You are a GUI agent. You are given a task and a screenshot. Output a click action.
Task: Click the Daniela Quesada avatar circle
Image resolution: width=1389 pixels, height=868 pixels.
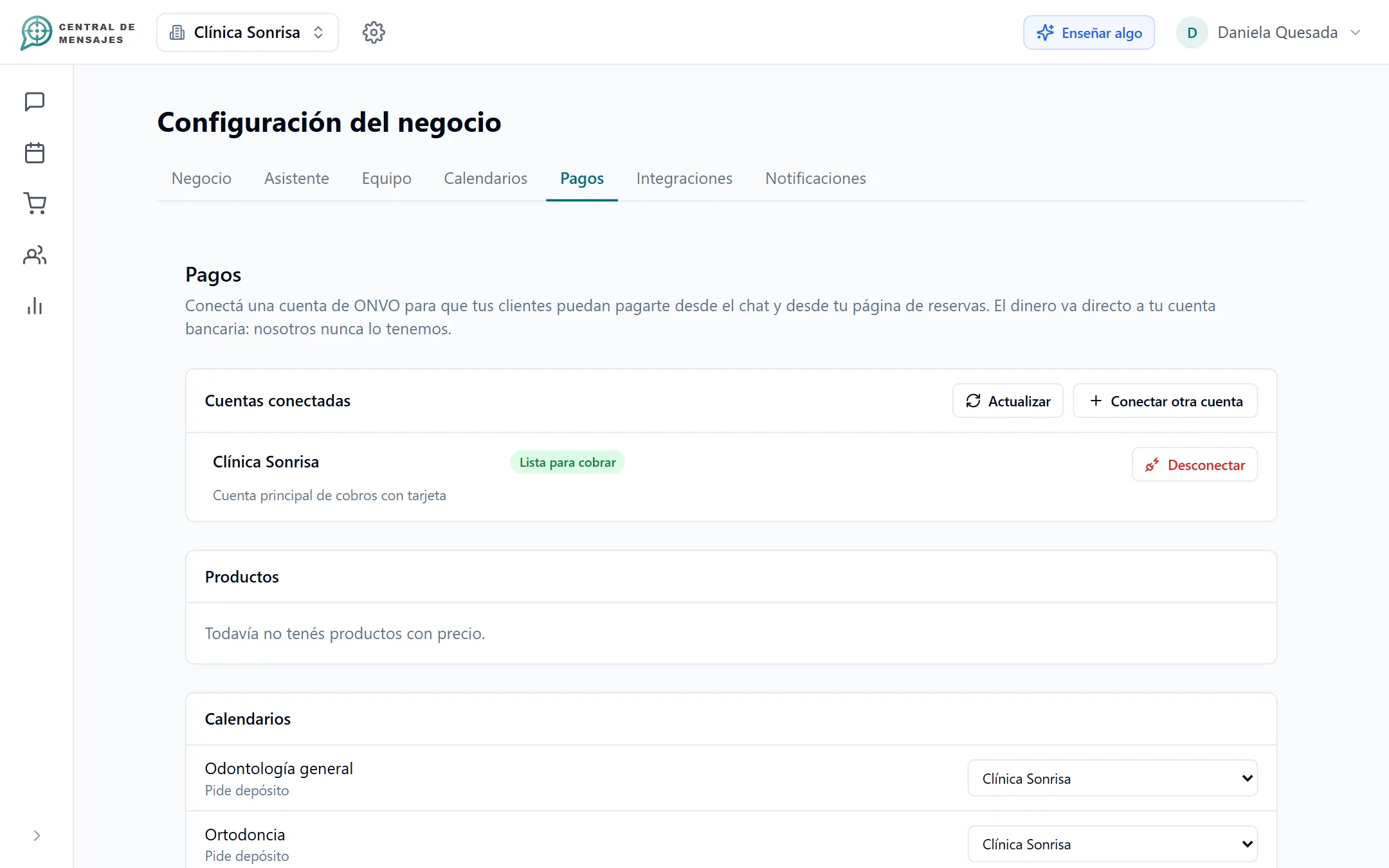pyautogui.click(x=1192, y=33)
